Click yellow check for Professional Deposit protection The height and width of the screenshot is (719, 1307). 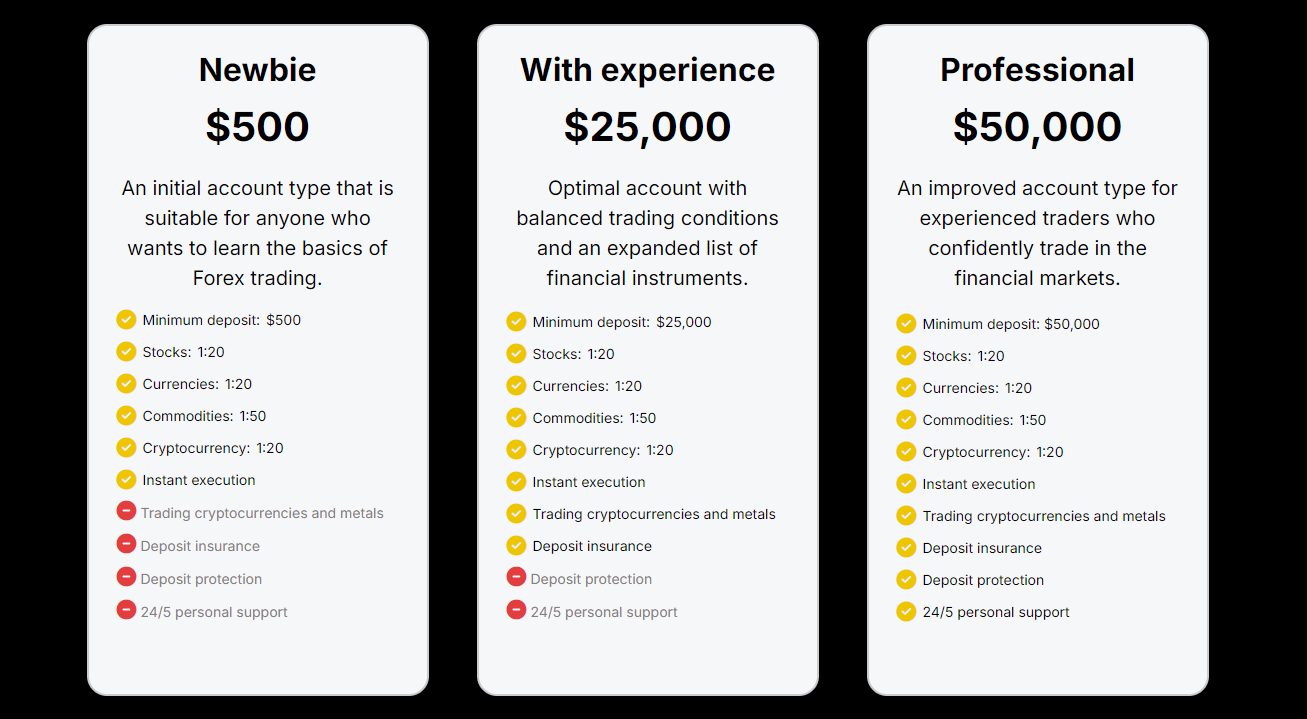click(x=906, y=579)
